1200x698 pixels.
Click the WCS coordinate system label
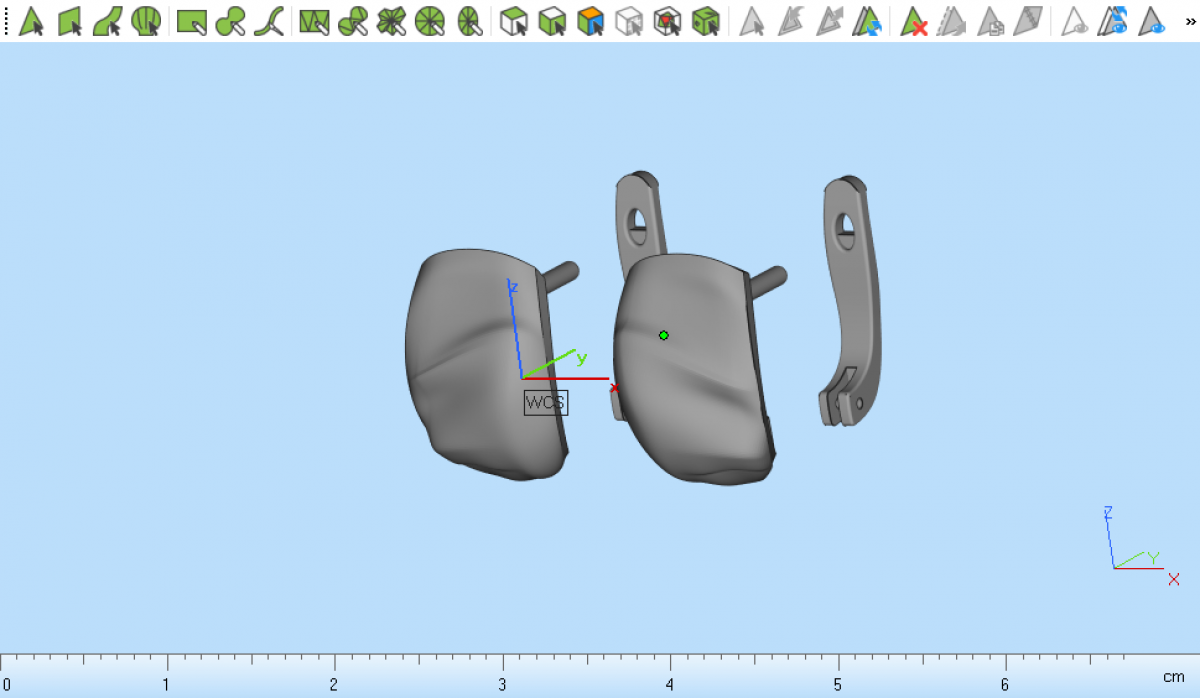[546, 403]
